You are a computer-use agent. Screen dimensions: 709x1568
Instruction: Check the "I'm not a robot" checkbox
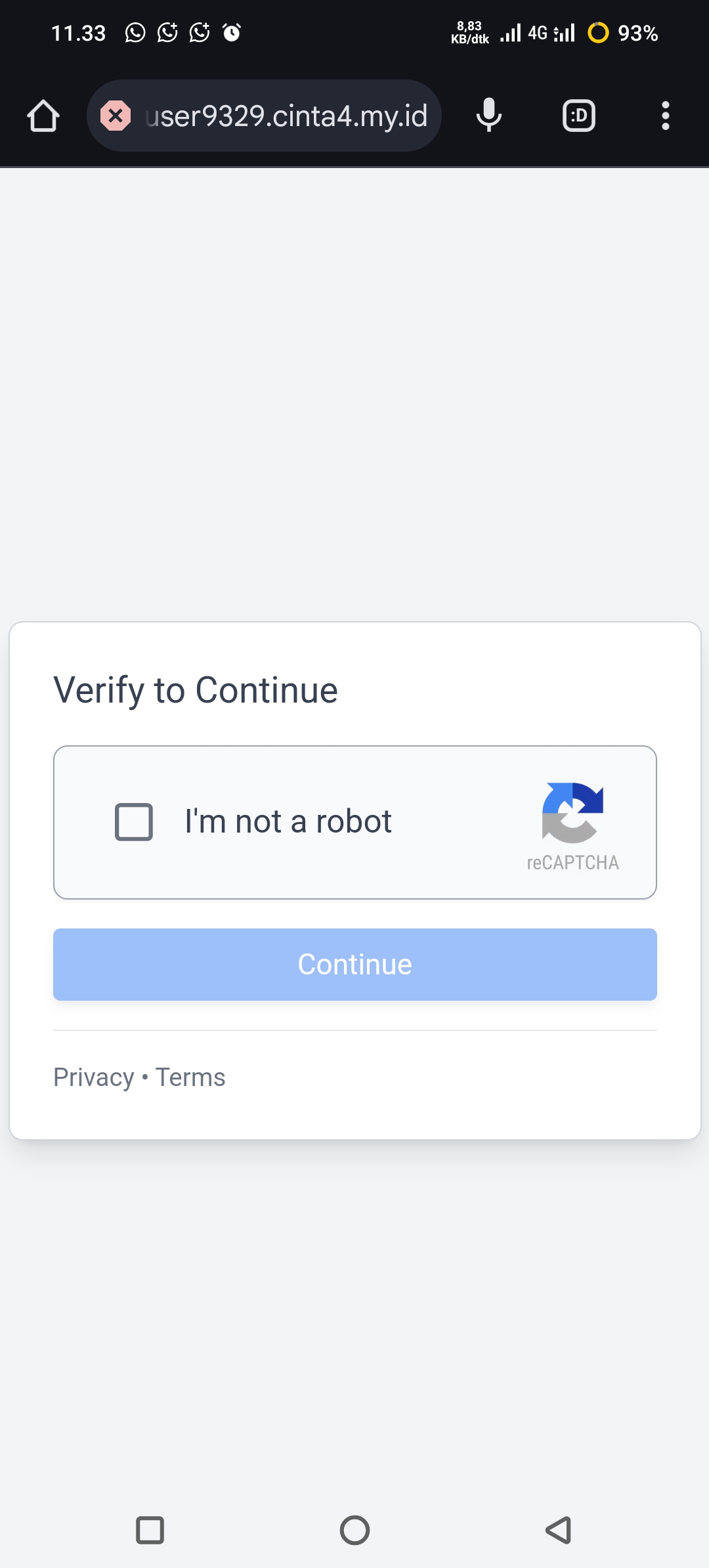tap(134, 822)
